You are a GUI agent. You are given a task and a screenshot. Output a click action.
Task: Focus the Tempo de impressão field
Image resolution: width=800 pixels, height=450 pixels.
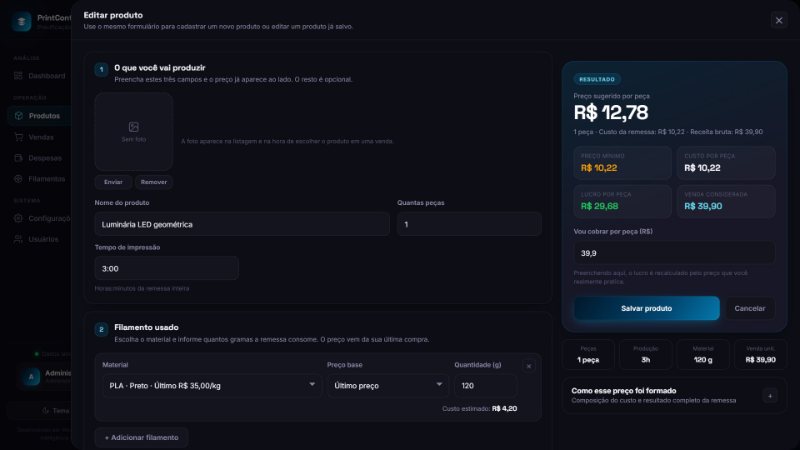pyautogui.click(x=166, y=268)
